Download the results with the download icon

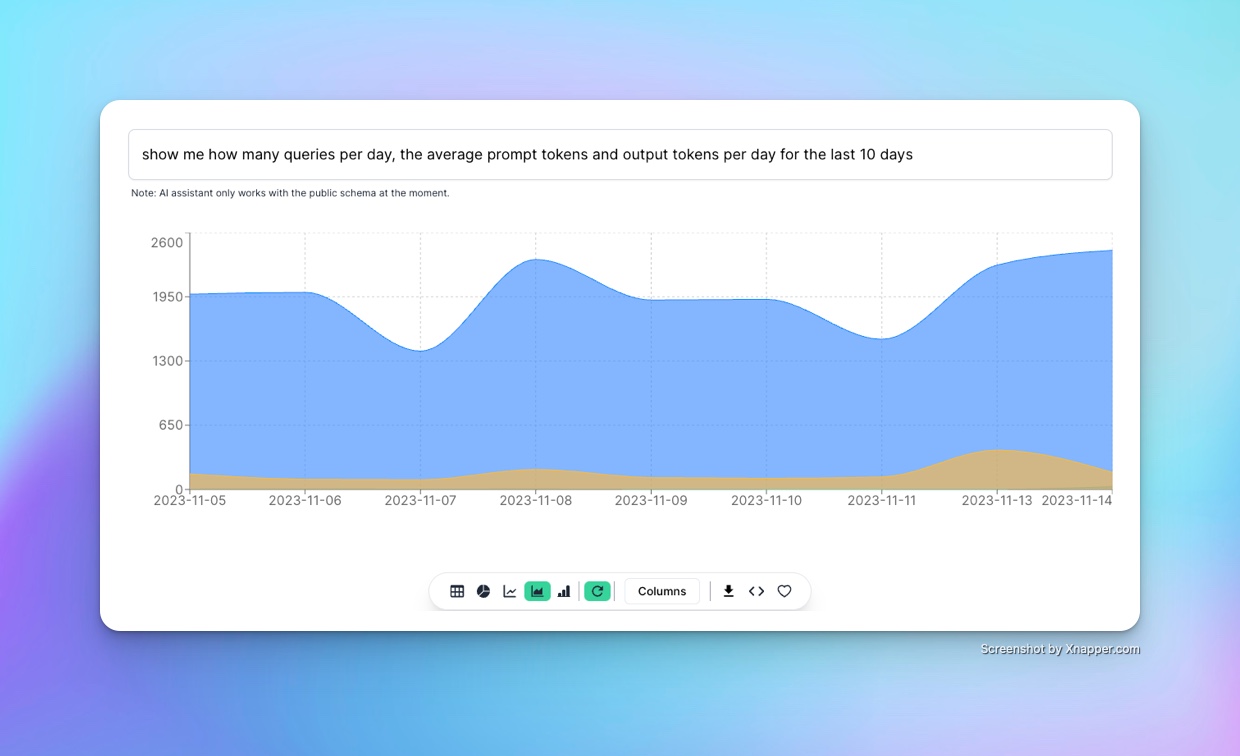(729, 591)
